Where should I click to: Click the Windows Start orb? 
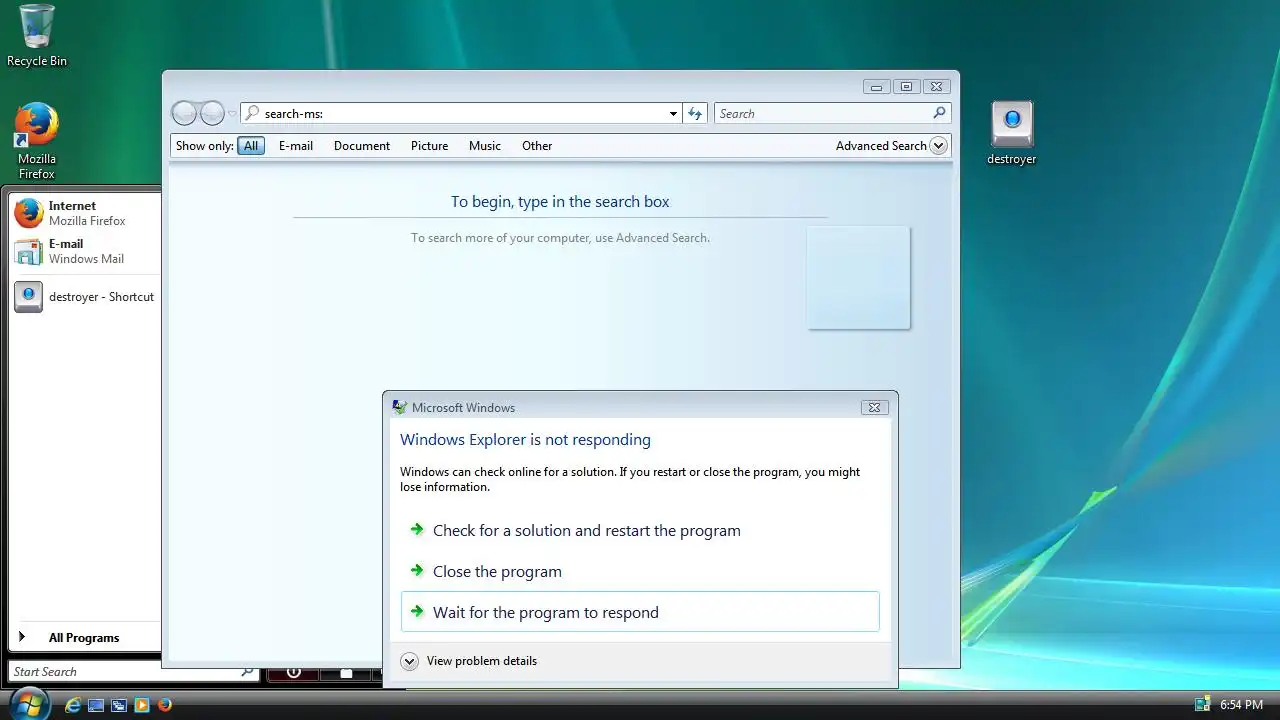coord(28,703)
